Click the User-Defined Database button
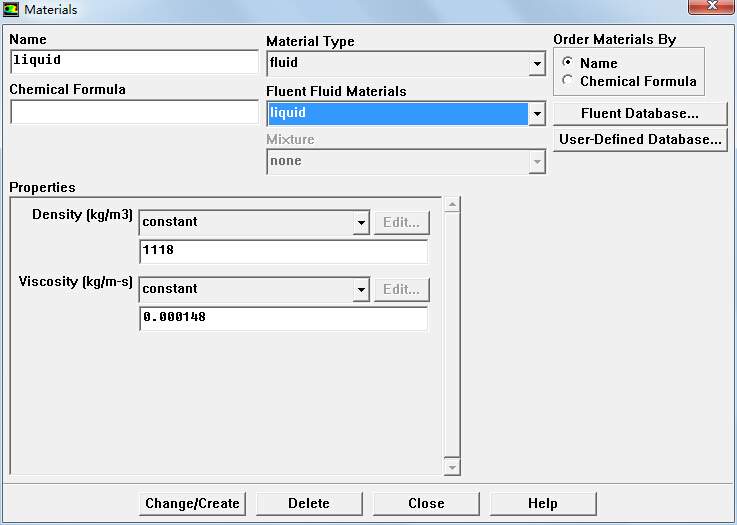The width and height of the screenshot is (737, 525). [x=640, y=140]
